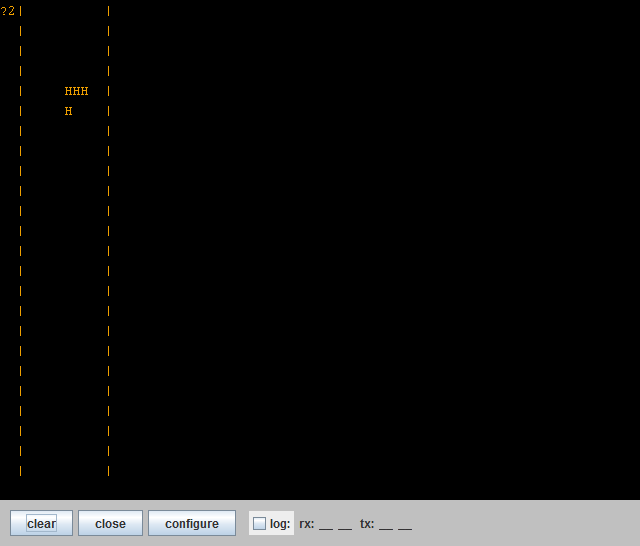This screenshot has width=640, height=546.
Task: Open the configure dialog
Action: point(192,523)
